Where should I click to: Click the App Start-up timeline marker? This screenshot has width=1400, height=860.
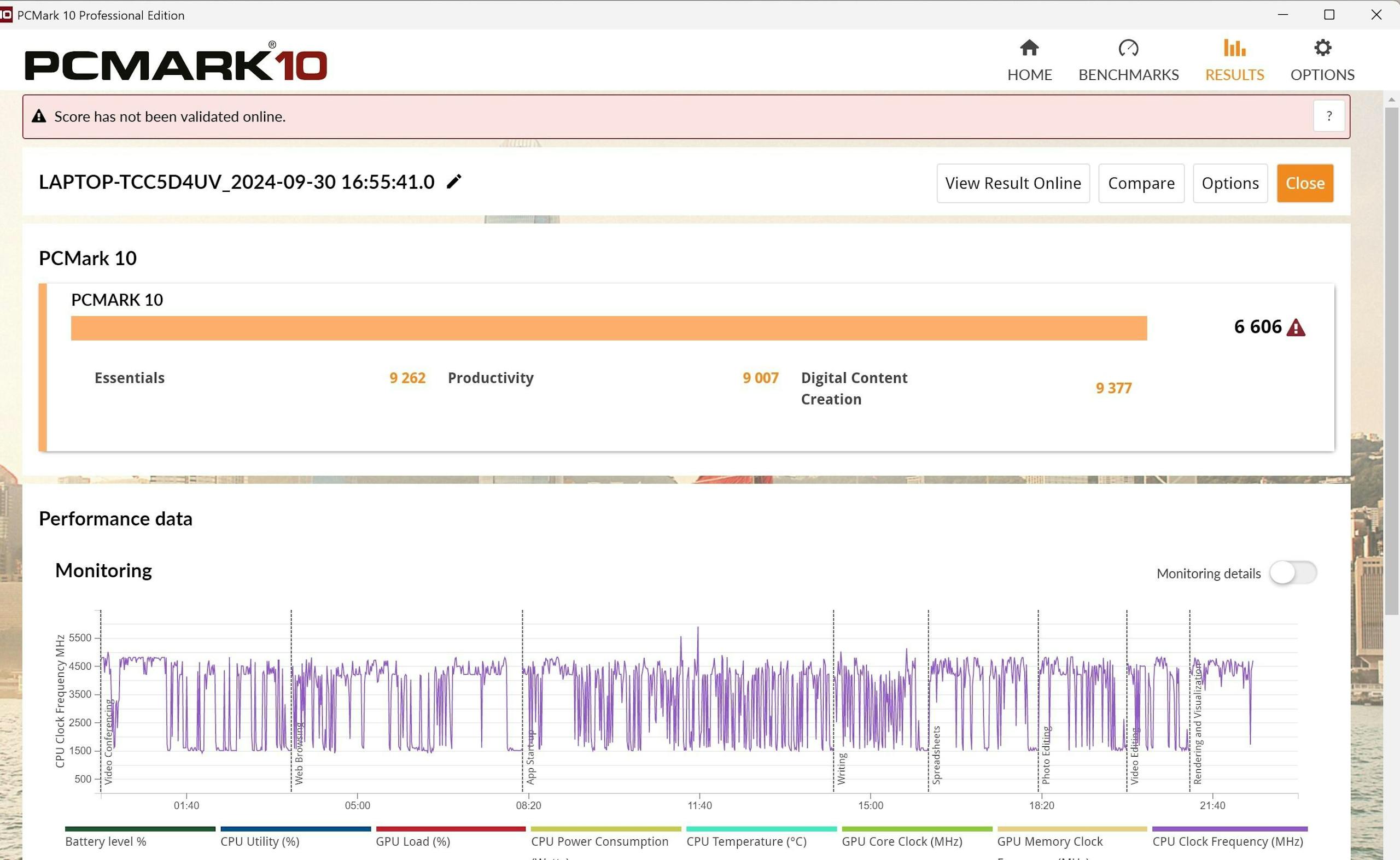click(530, 757)
